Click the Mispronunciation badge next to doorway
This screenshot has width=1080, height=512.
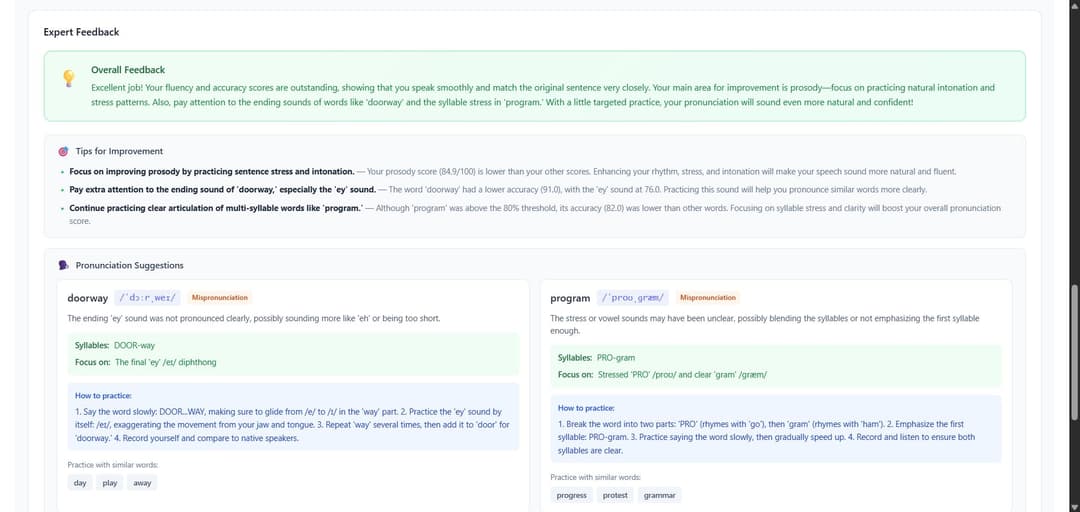point(220,298)
